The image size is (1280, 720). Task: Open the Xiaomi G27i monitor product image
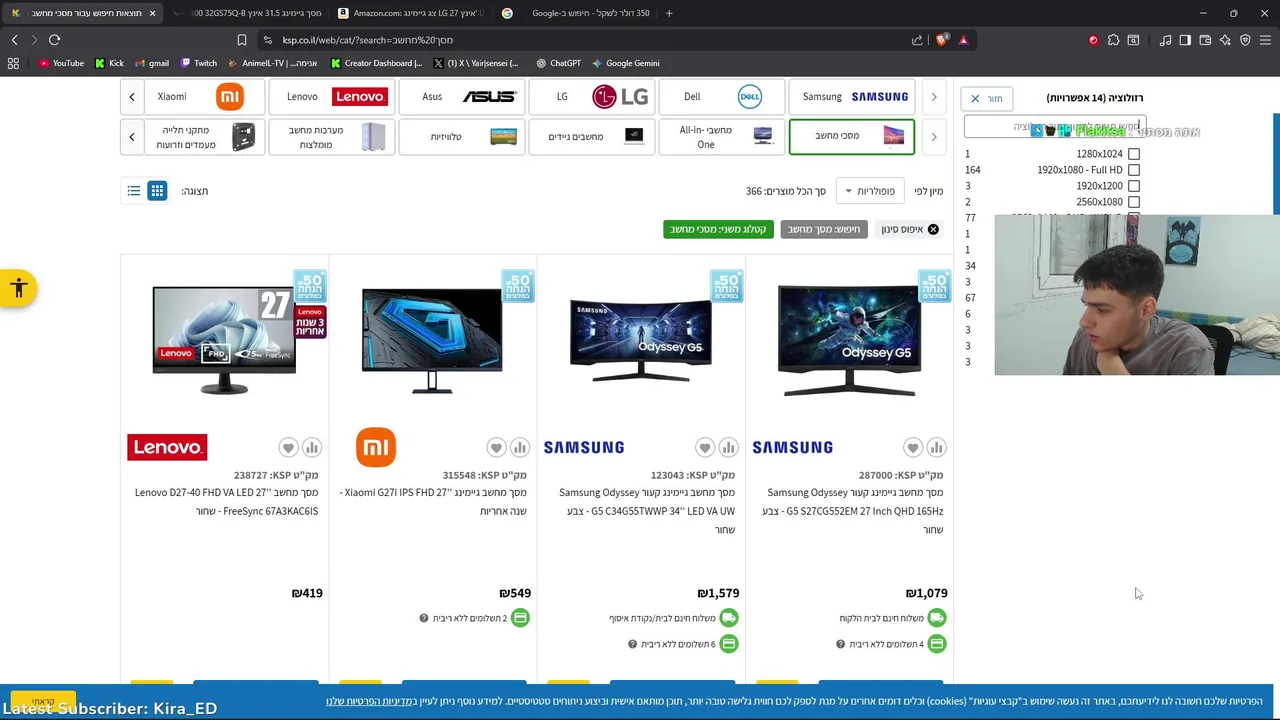pos(432,340)
